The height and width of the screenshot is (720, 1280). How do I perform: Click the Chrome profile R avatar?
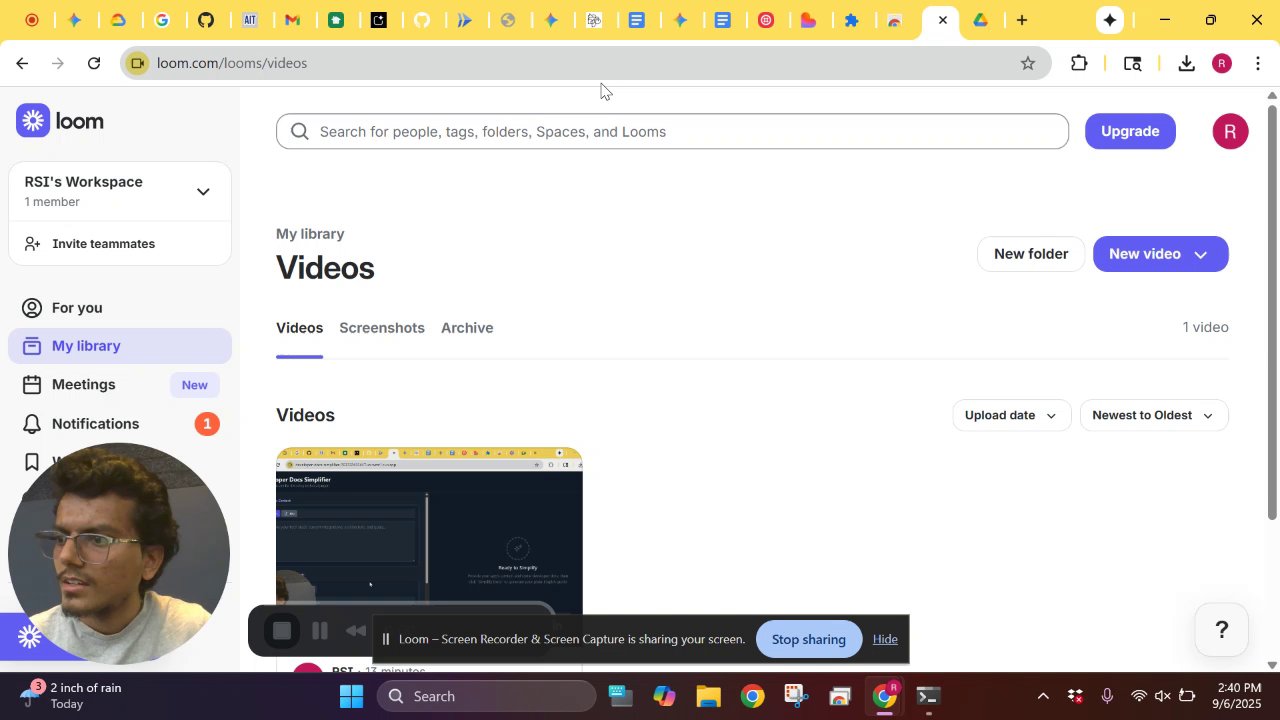pyautogui.click(x=1222, y=63)
